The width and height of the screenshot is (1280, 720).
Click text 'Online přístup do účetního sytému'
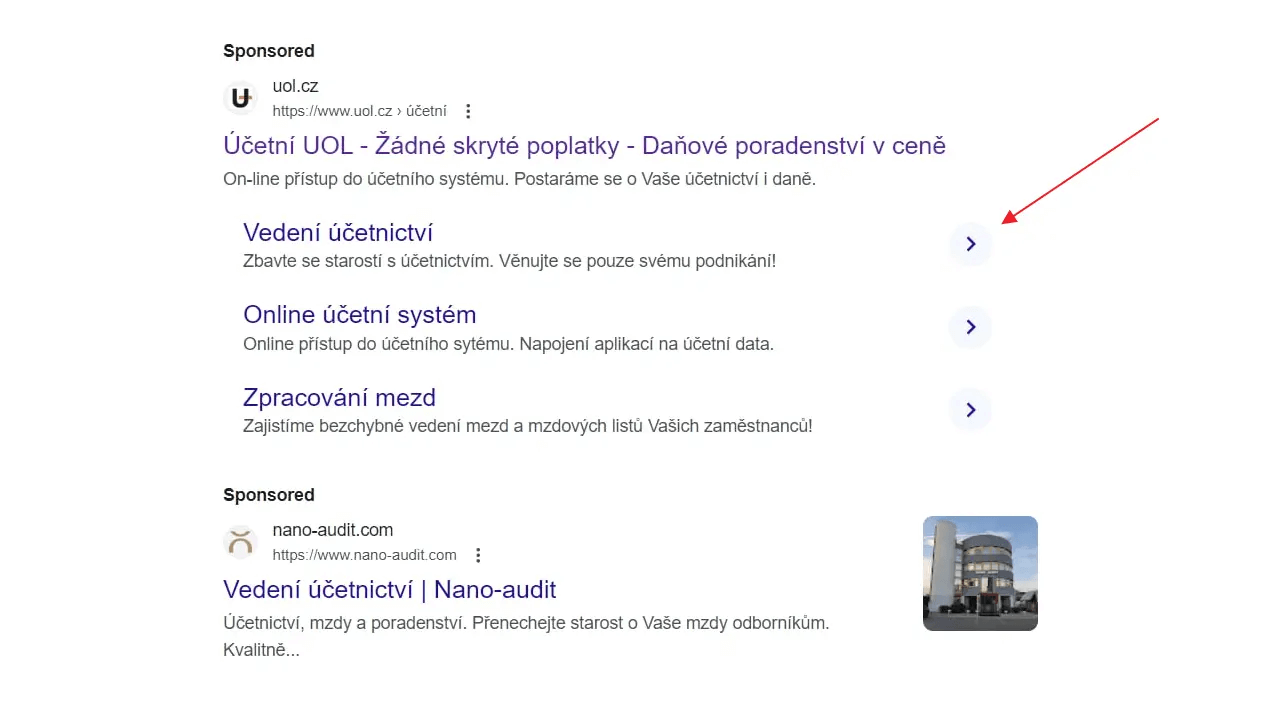pyautogui.click(x=379, y=344)
